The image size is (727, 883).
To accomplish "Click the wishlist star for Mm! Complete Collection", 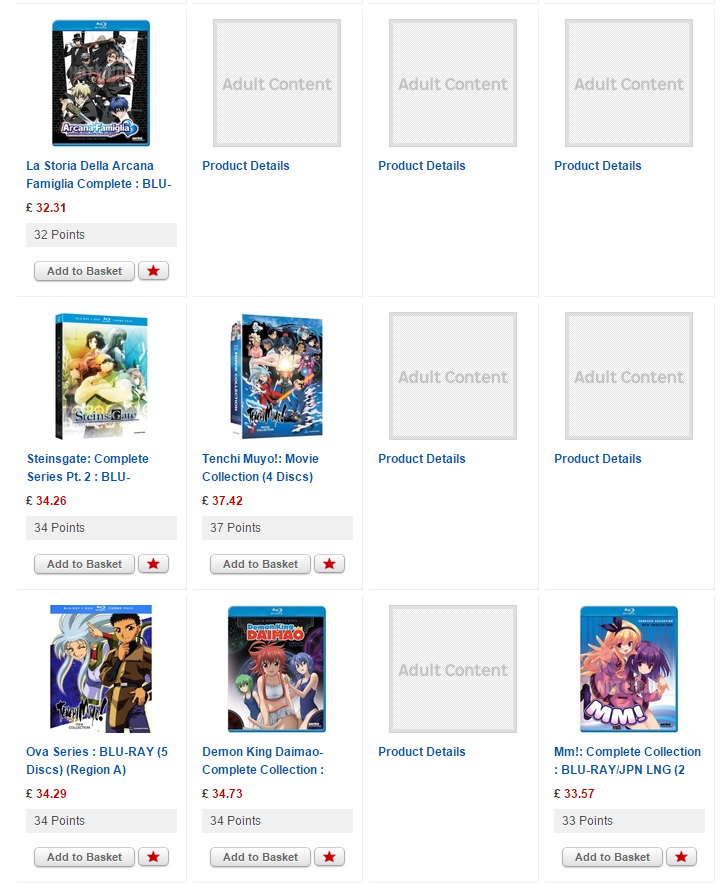I will (x=681, y=857).
